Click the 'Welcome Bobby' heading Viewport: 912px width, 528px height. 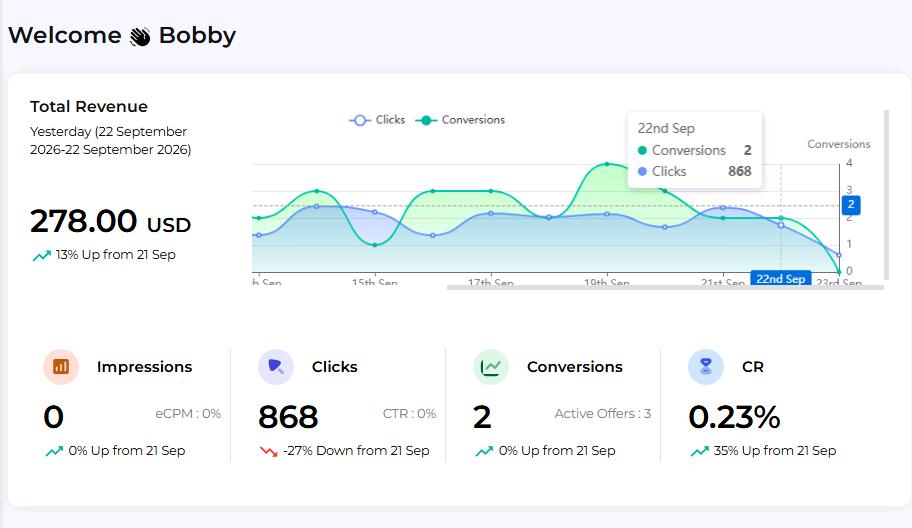(x=122, y=35)
